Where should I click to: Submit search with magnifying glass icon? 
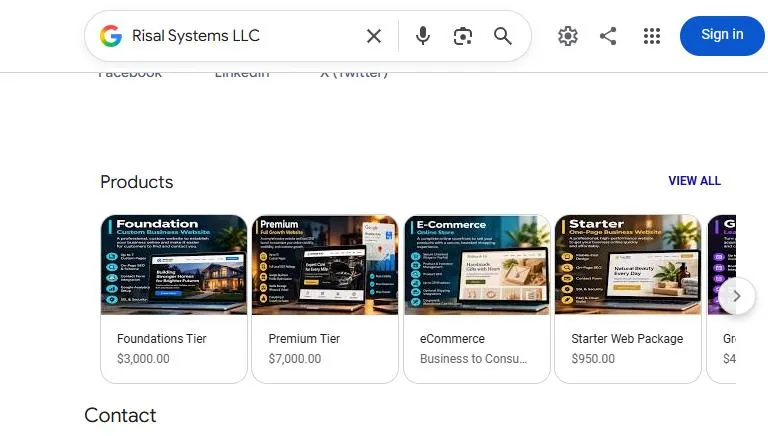503,36
